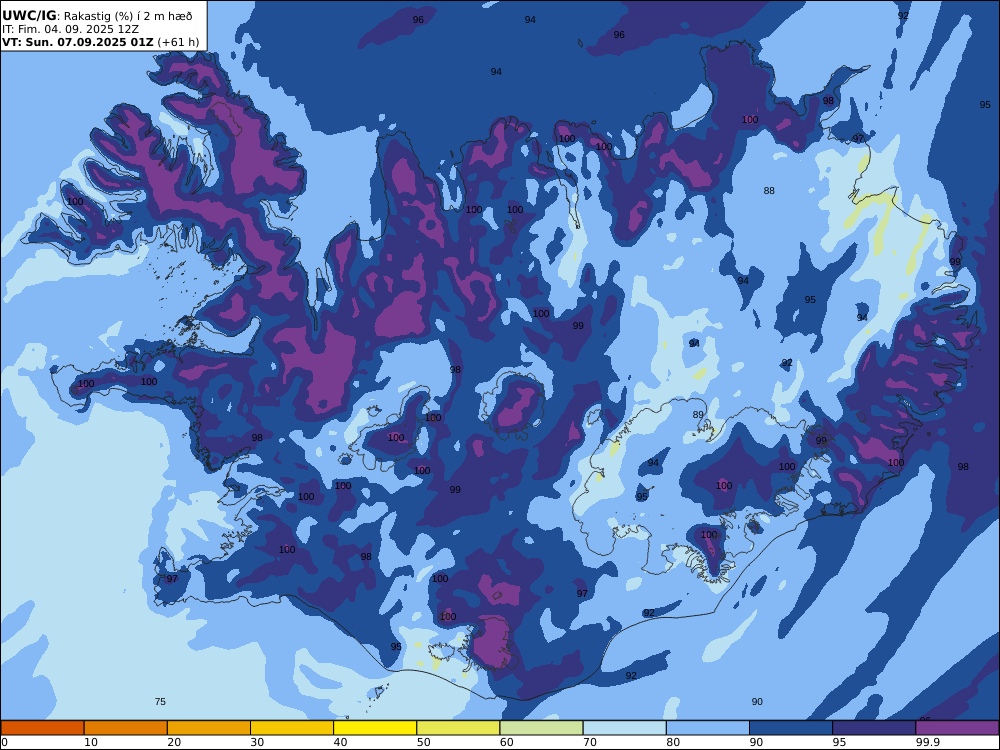Click the '(+61 h)' forecast offset text
The image size is (1000, 750).
(x=178, y=42)
